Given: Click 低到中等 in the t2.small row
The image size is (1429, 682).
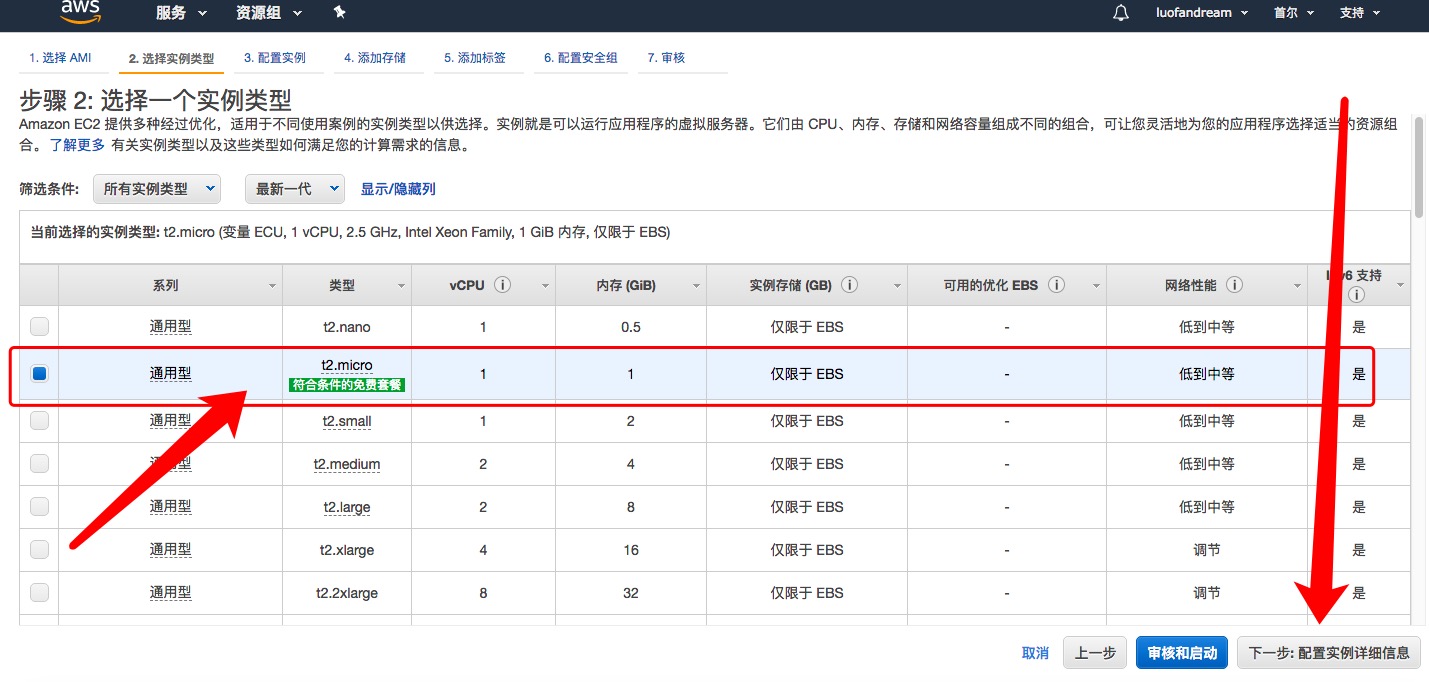Looking at the screenshot, I should coord(1207,421).
